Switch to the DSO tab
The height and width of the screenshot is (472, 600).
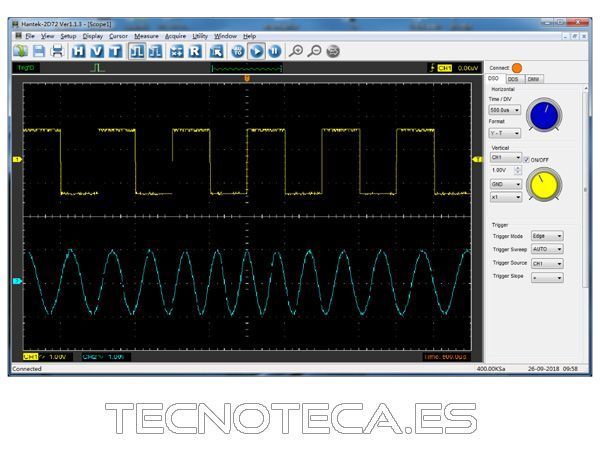coord(494,78)
